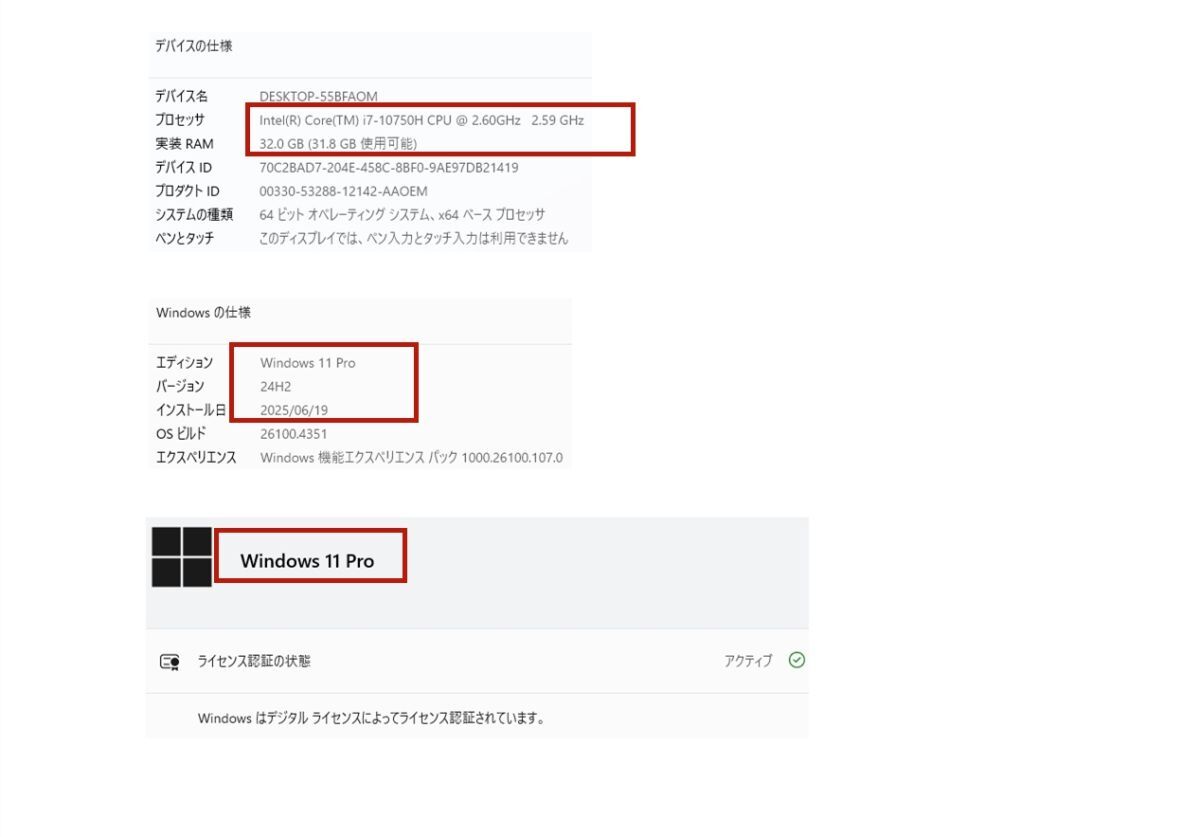Click the Windows 11 Pro edition value
Screen dimensions: 1200x837
click(307, 363)
